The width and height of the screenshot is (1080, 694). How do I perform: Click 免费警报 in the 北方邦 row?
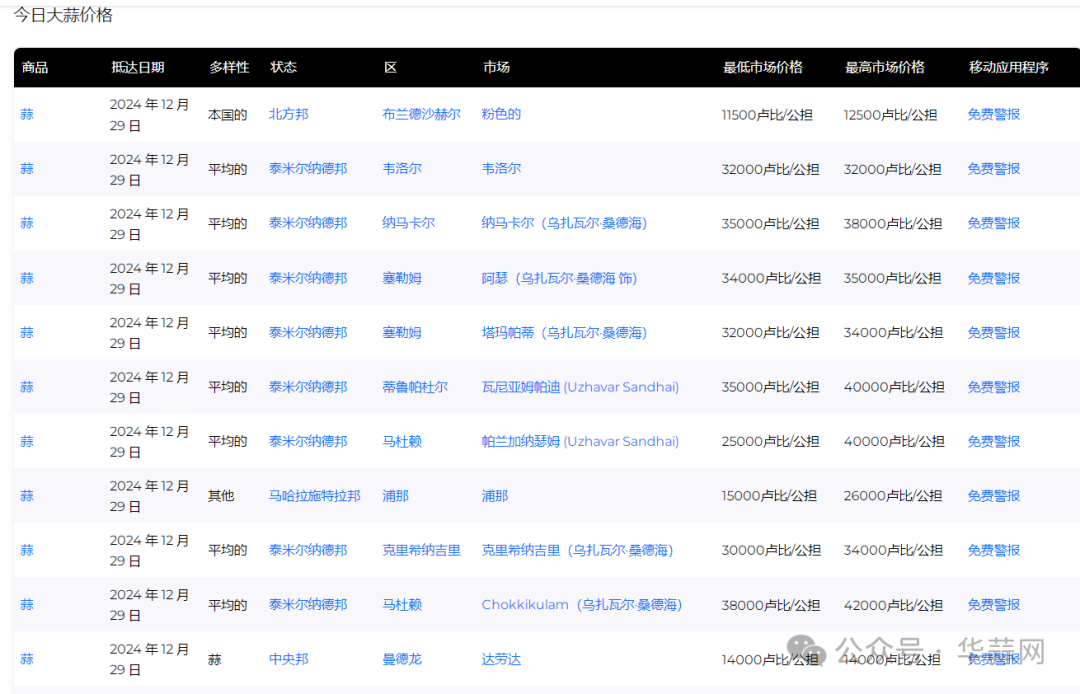993,114
